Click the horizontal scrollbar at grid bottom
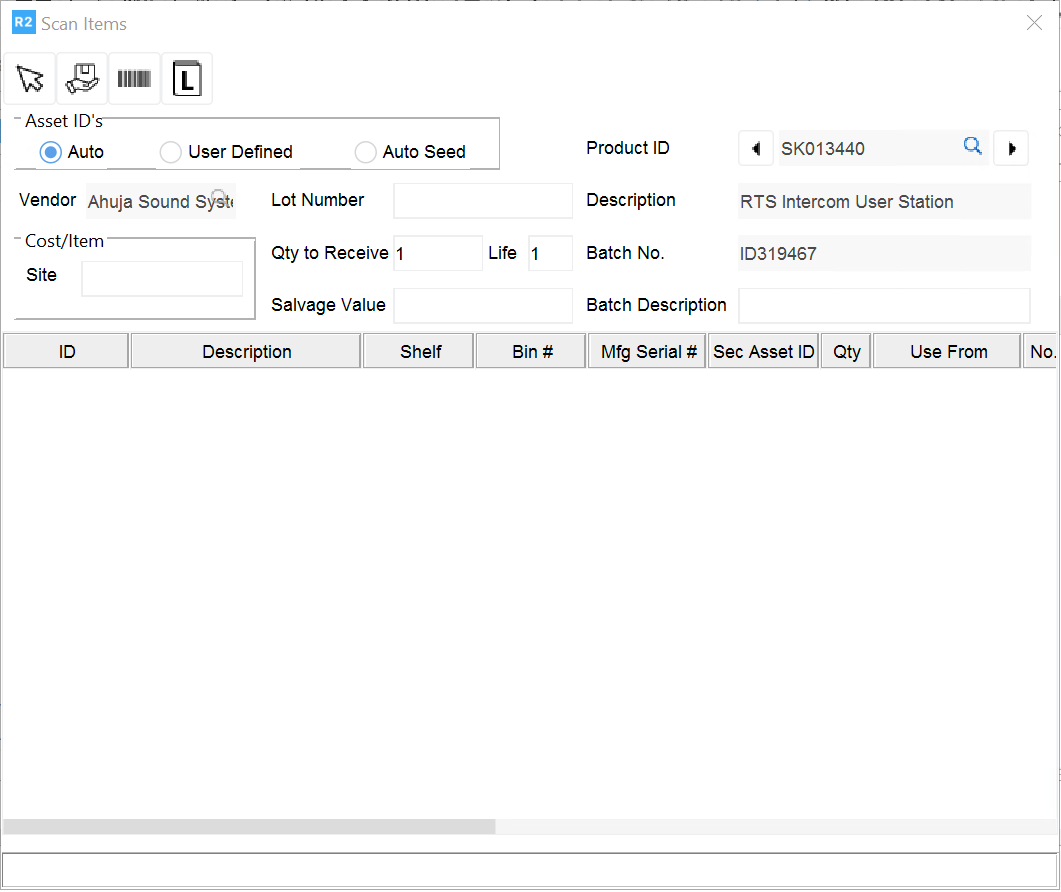The image size is (1061, 892). pyautogui.click(x=249, y=827)
